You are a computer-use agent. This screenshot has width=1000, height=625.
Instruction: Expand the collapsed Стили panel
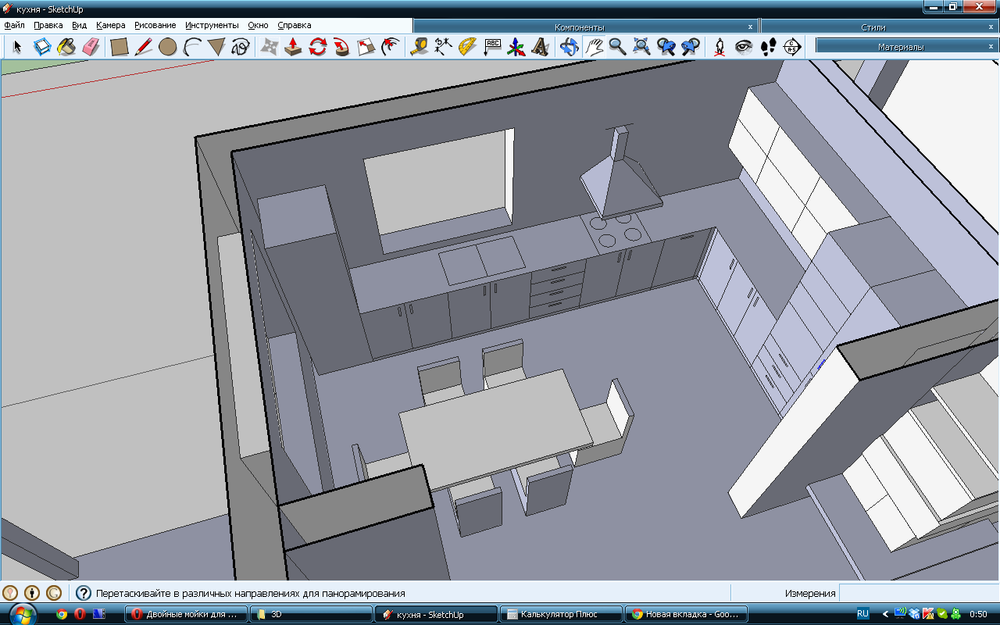(873, 27)
